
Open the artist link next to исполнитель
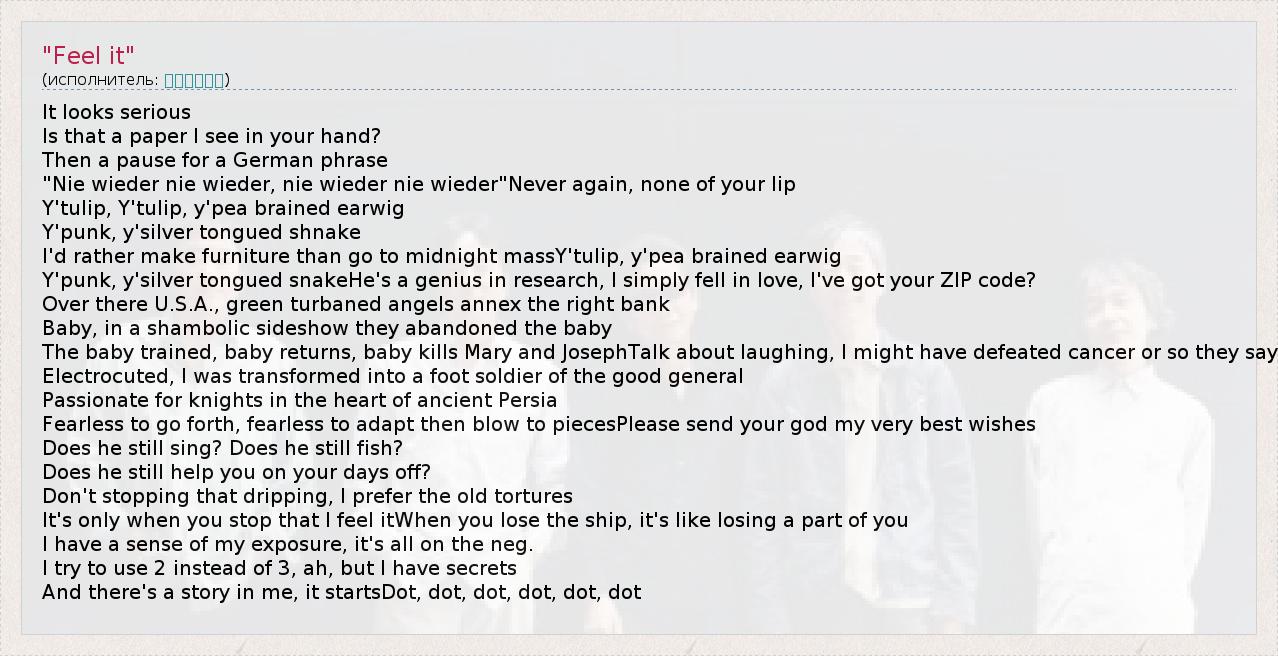point(194,80)
